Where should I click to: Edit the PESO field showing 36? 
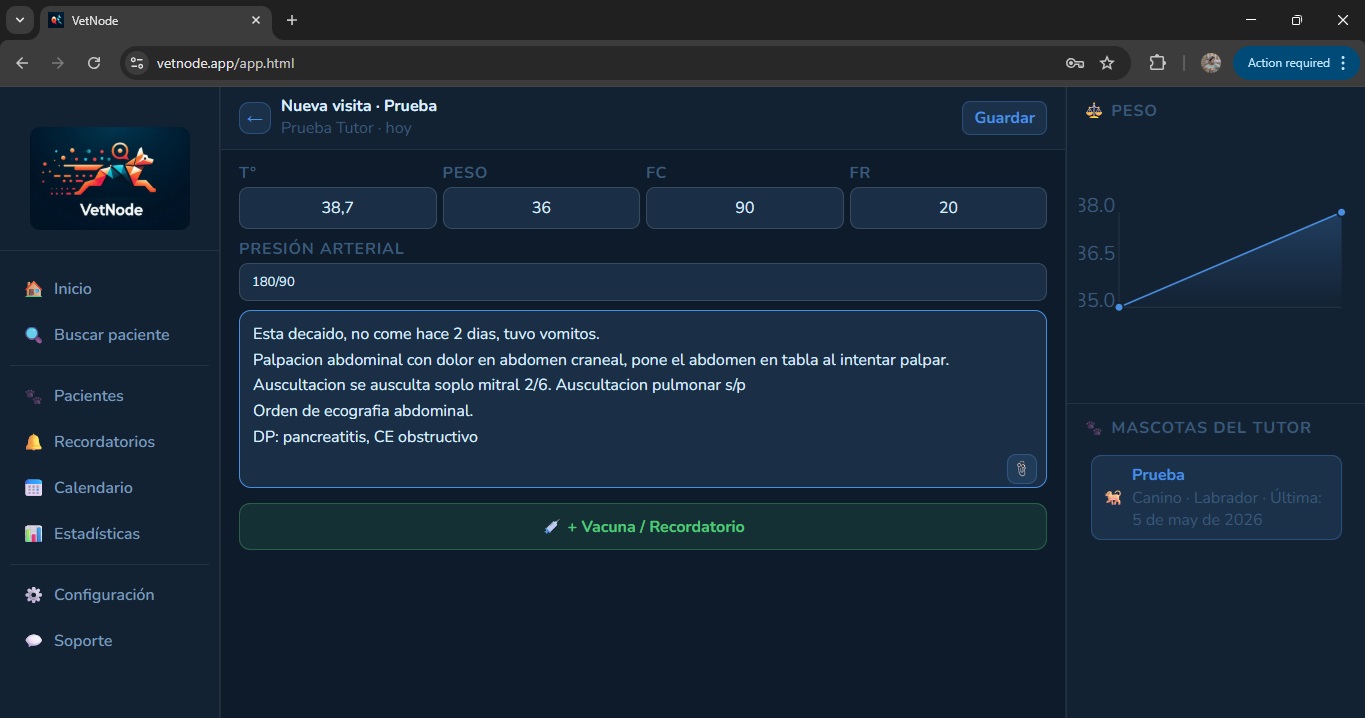tap(541, 208)
